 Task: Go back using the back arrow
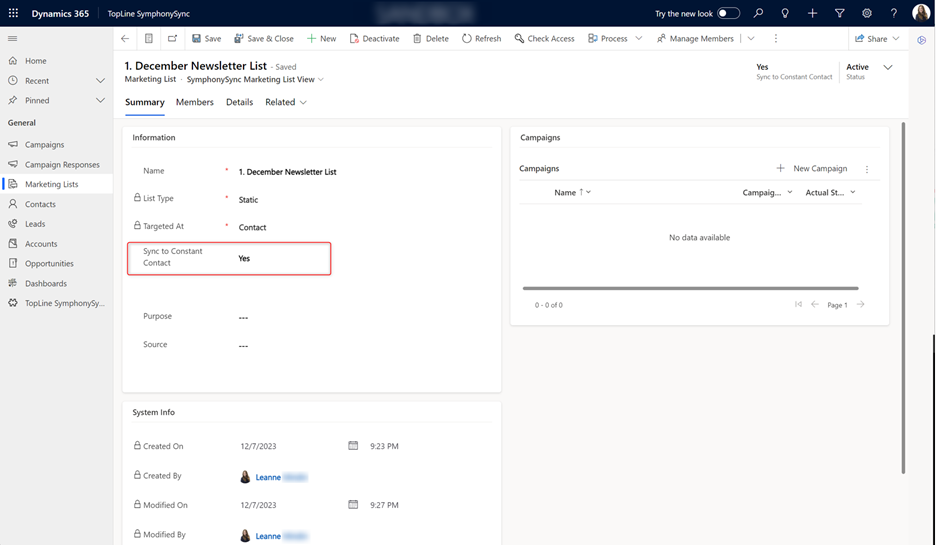pos(125,39)
